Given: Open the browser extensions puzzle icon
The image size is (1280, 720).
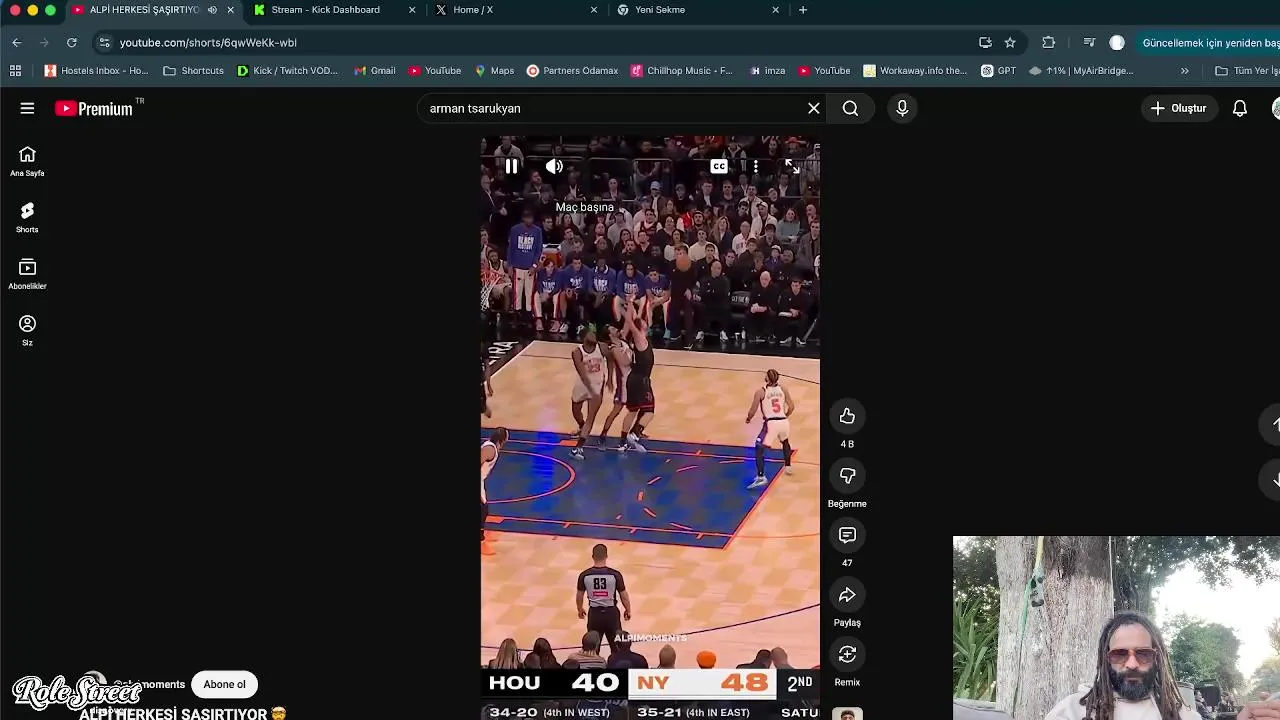Looking at the screenshot, I should coord(1048,42).
